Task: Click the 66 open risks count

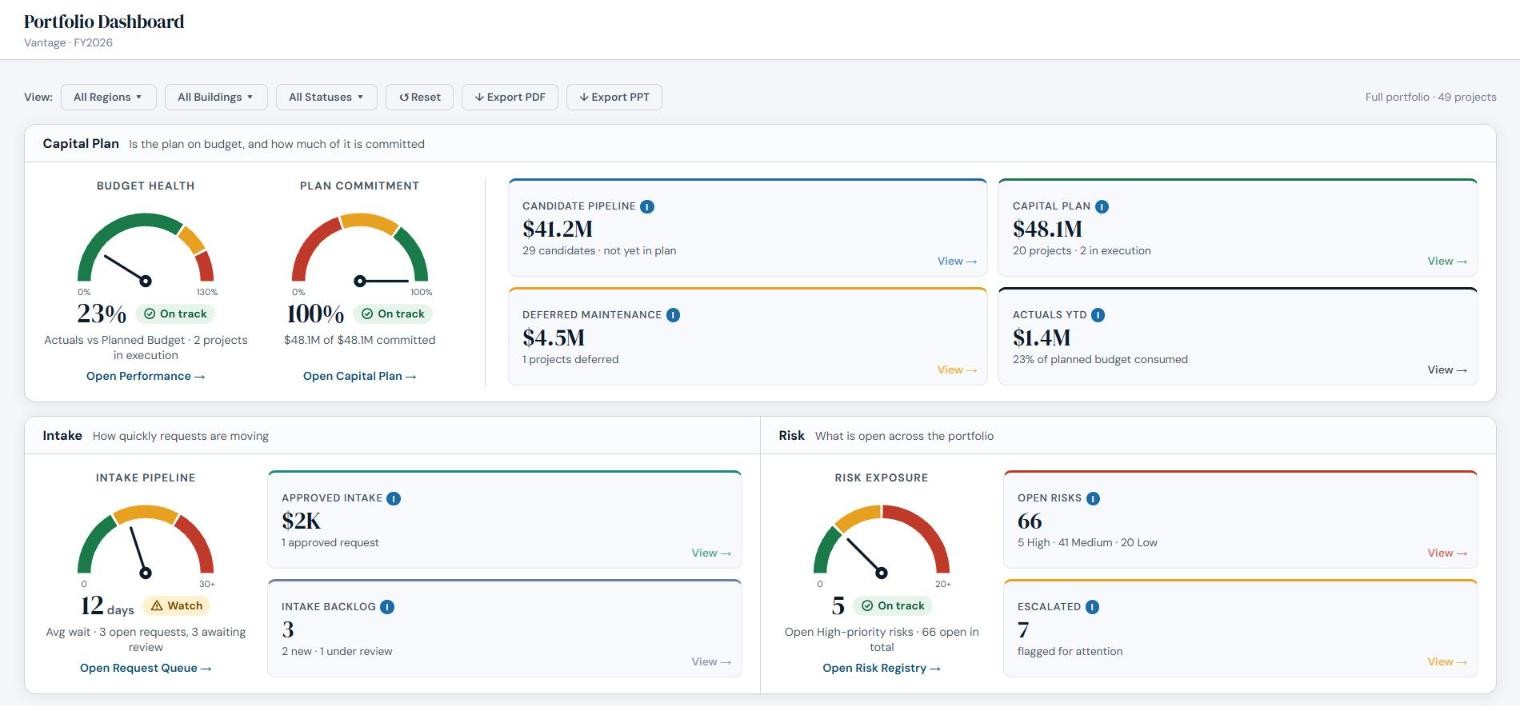Action: click(1029, 521)
